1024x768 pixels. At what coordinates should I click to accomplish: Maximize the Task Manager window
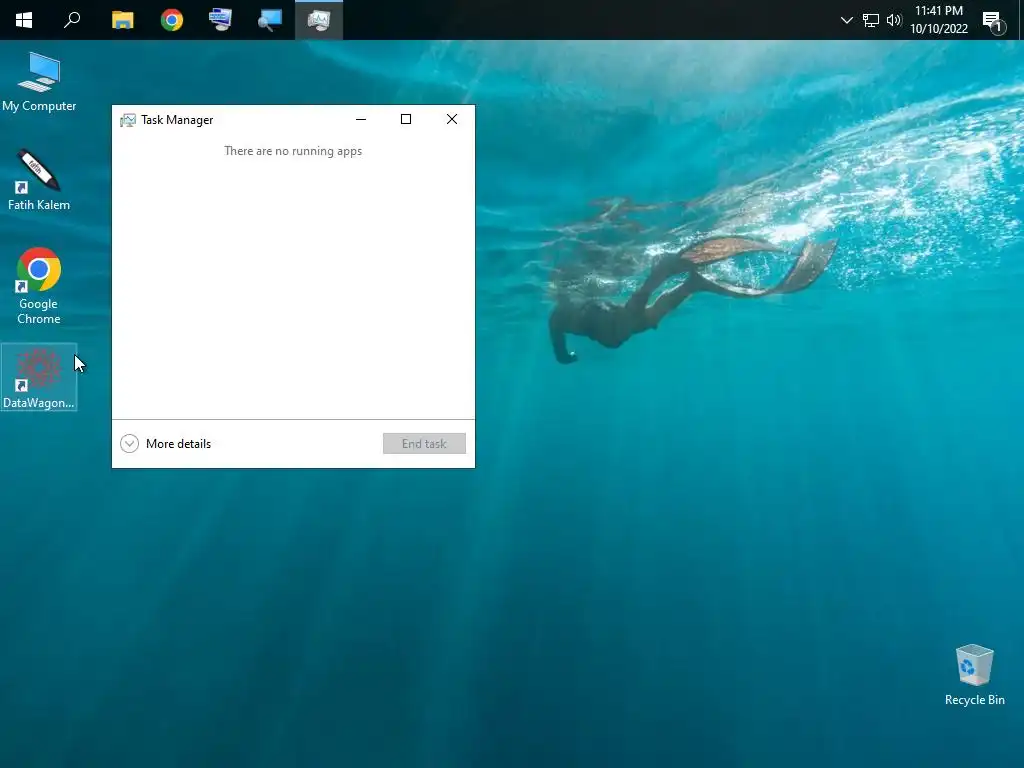coord(406,120)
